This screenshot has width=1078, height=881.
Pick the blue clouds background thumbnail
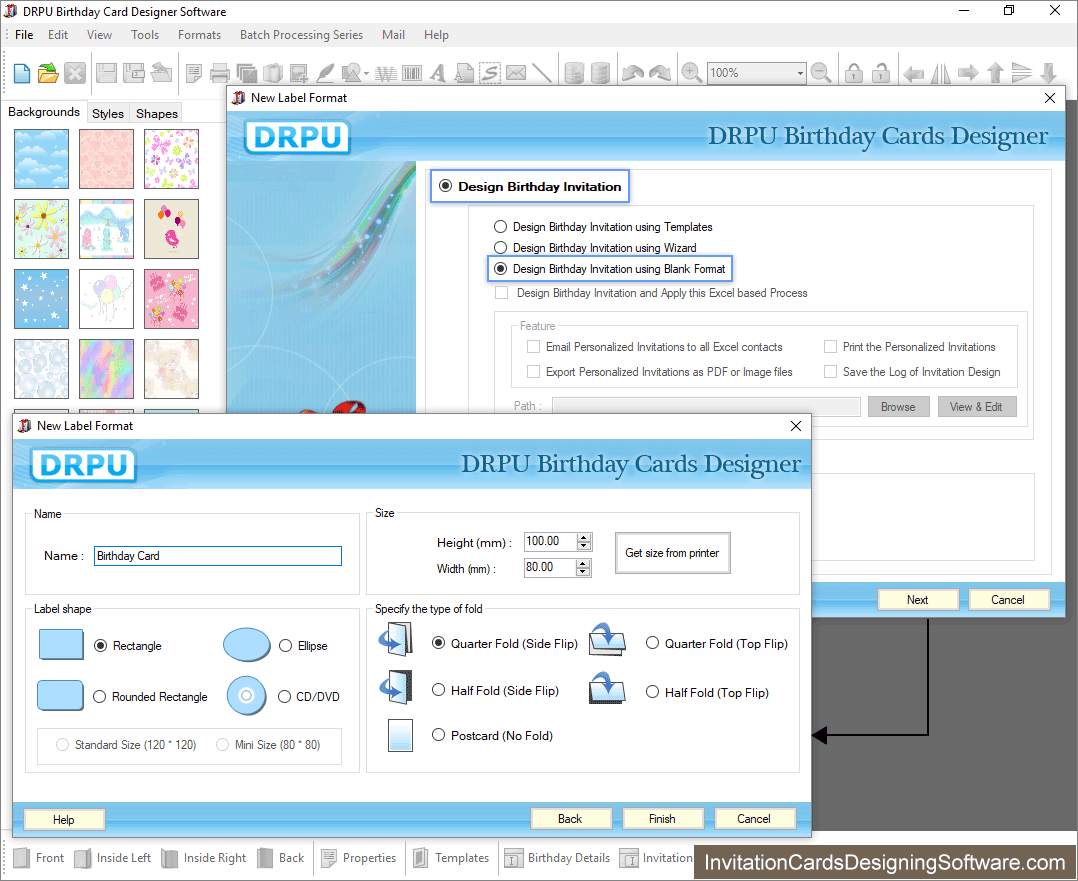(41, 159)
